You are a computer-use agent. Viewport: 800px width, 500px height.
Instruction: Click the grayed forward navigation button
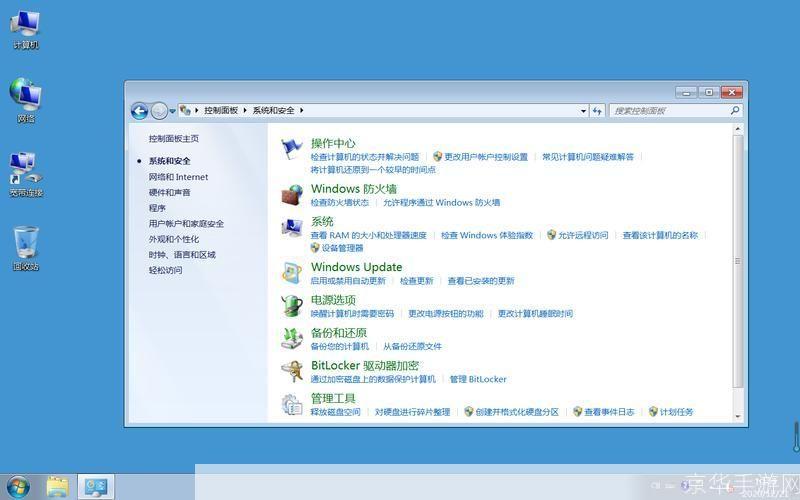point(159,111)
